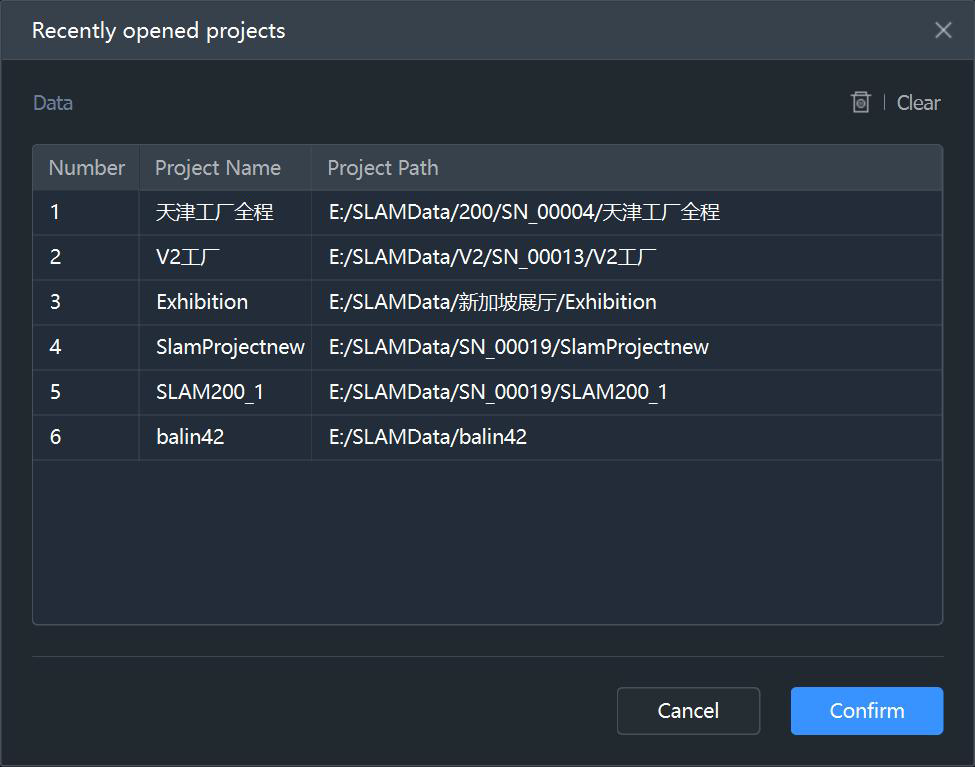Click path E:/SLAMData/新加坡展厅/Exhibition
The image size is (975, 767).
tap(492, 302)
